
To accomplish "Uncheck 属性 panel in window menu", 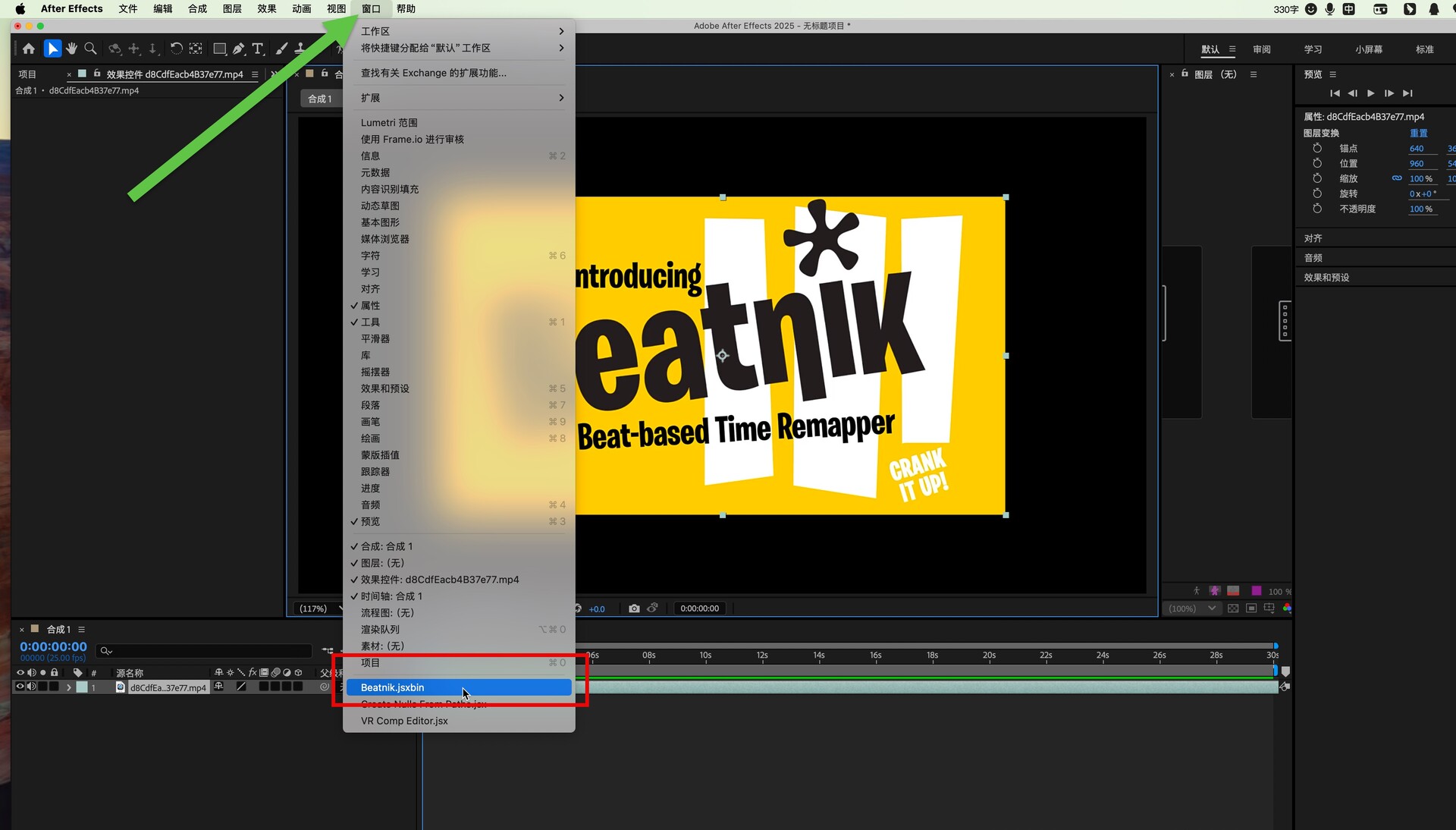I will 370,306.
